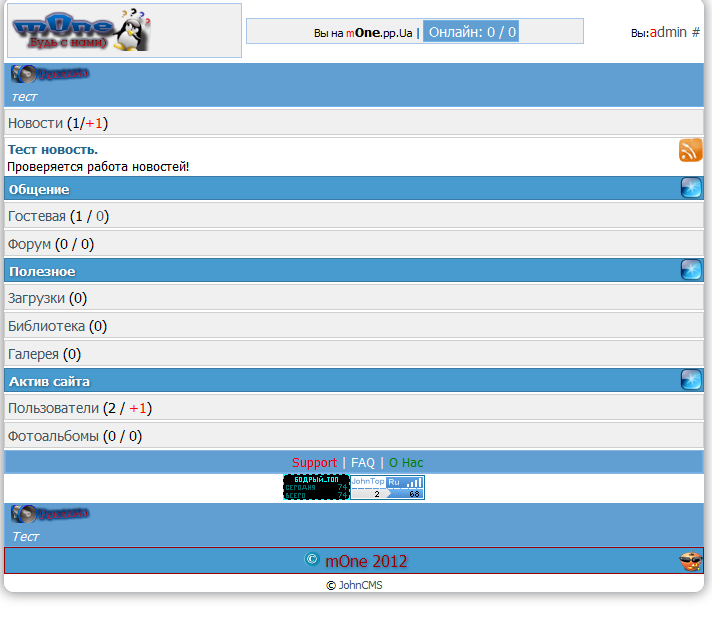This screenshot has width=712, height=618.
Task: Open the Библиотека library page
Action: (46, 326)
